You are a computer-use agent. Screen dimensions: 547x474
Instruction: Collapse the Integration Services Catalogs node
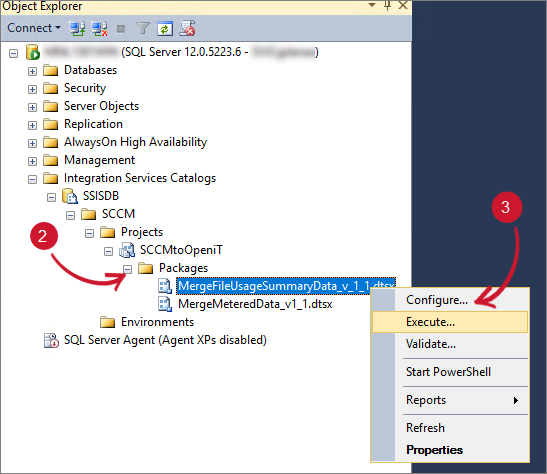point(32,179)
